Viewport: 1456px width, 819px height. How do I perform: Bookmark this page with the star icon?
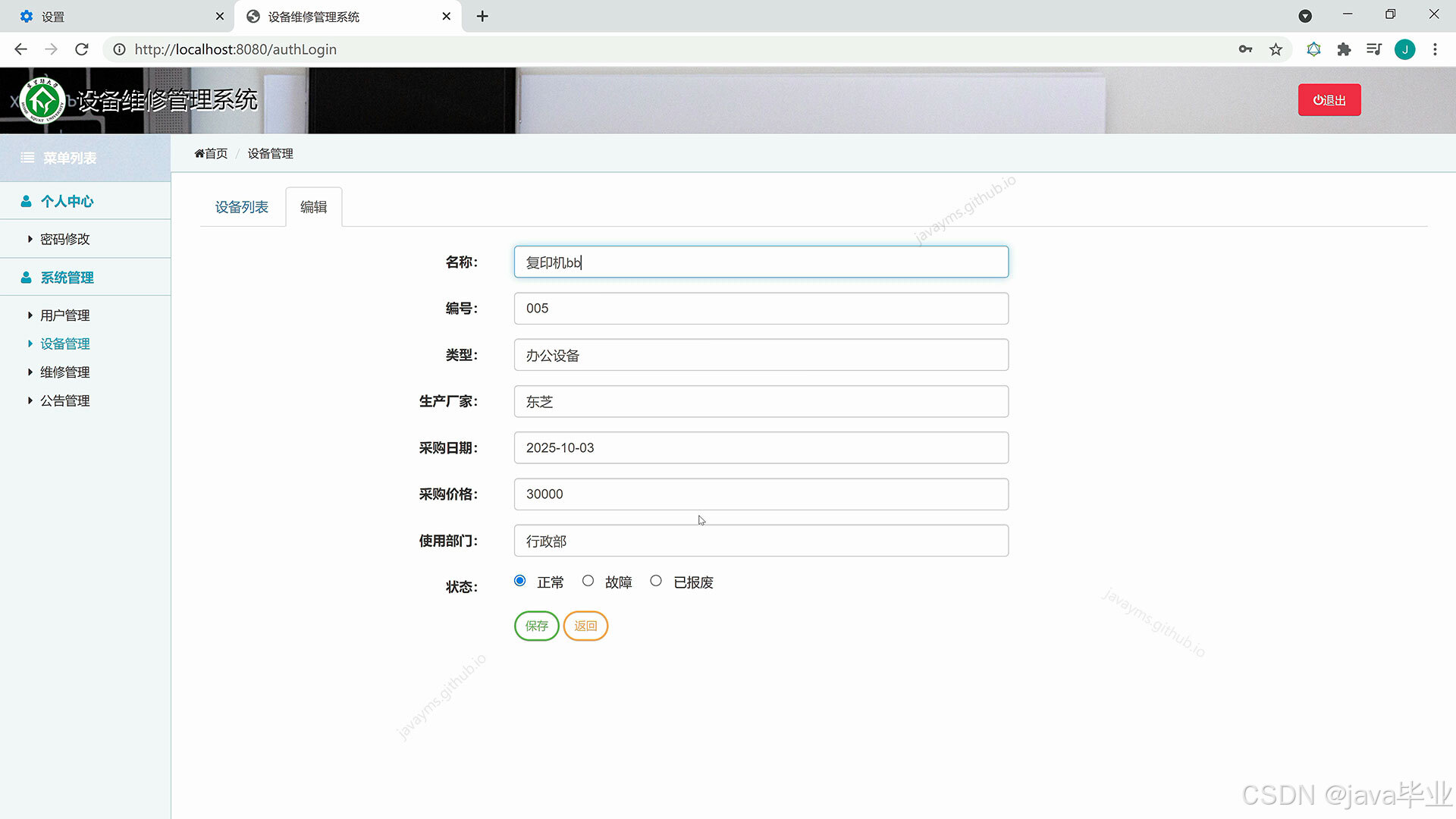point(1276,49)
